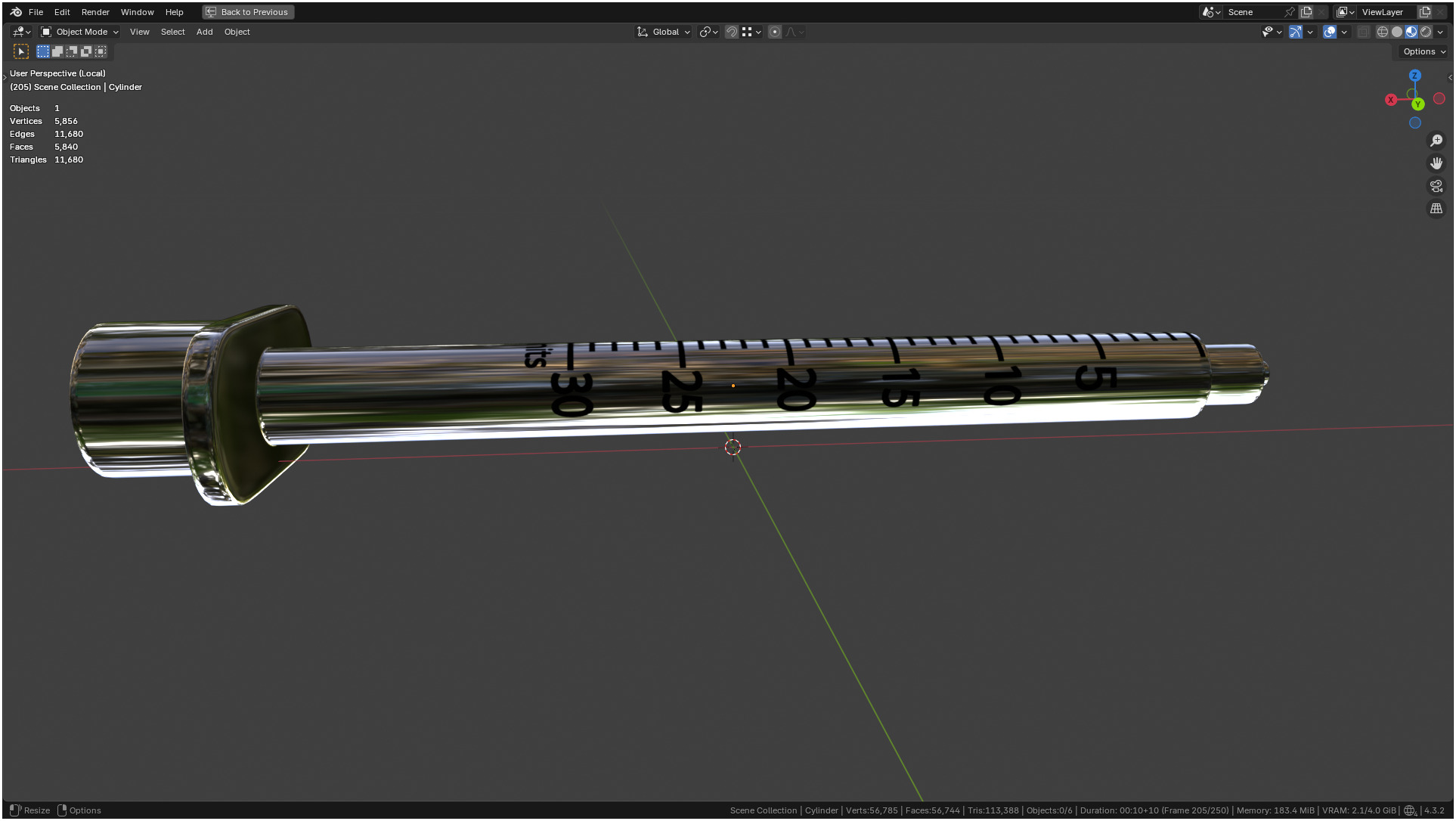This screenshot has height=821, width=1456.
Task: Open the viewport Add menu
Action: (204, 32)
